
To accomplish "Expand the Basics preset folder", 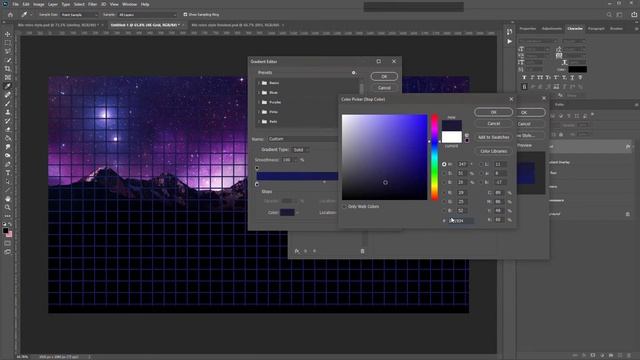I will (258, 83).
